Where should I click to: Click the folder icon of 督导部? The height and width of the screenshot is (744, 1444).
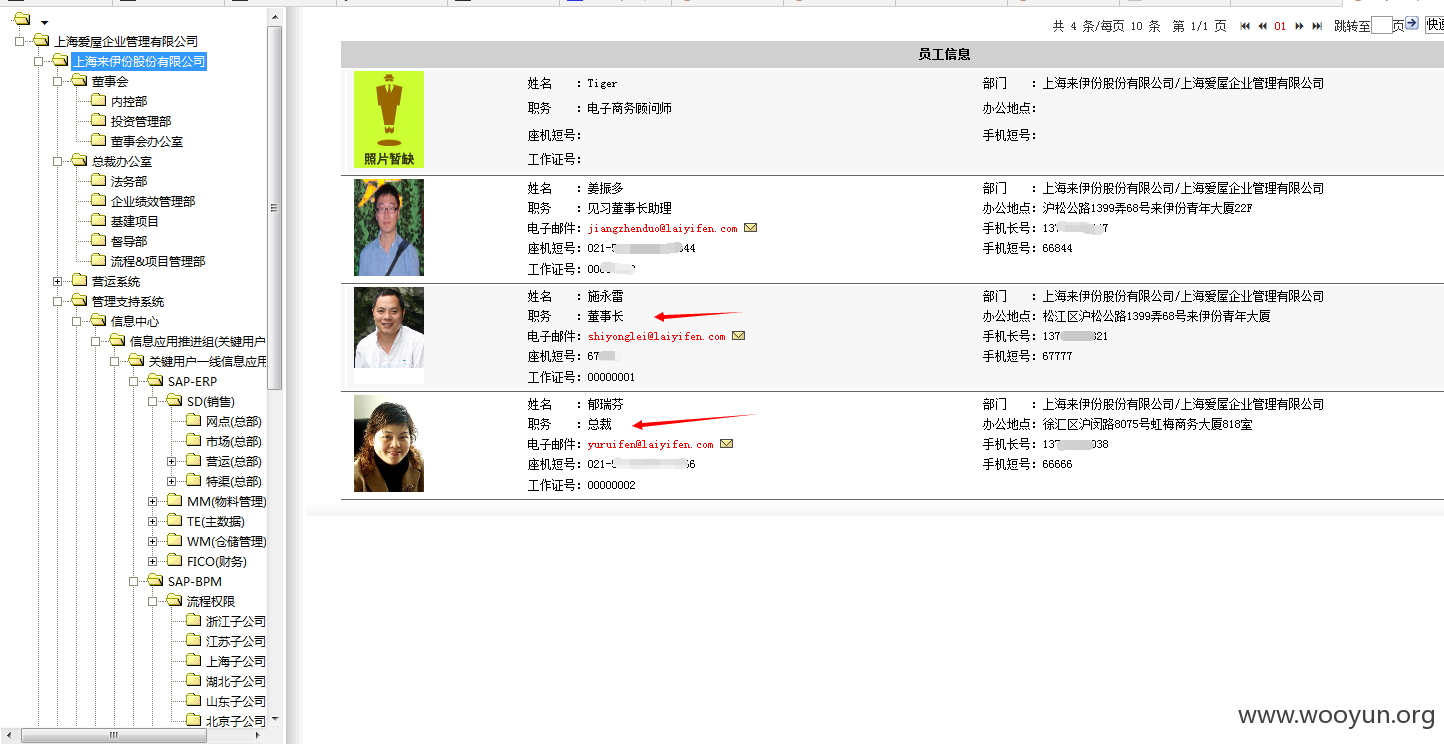(98, 240)
